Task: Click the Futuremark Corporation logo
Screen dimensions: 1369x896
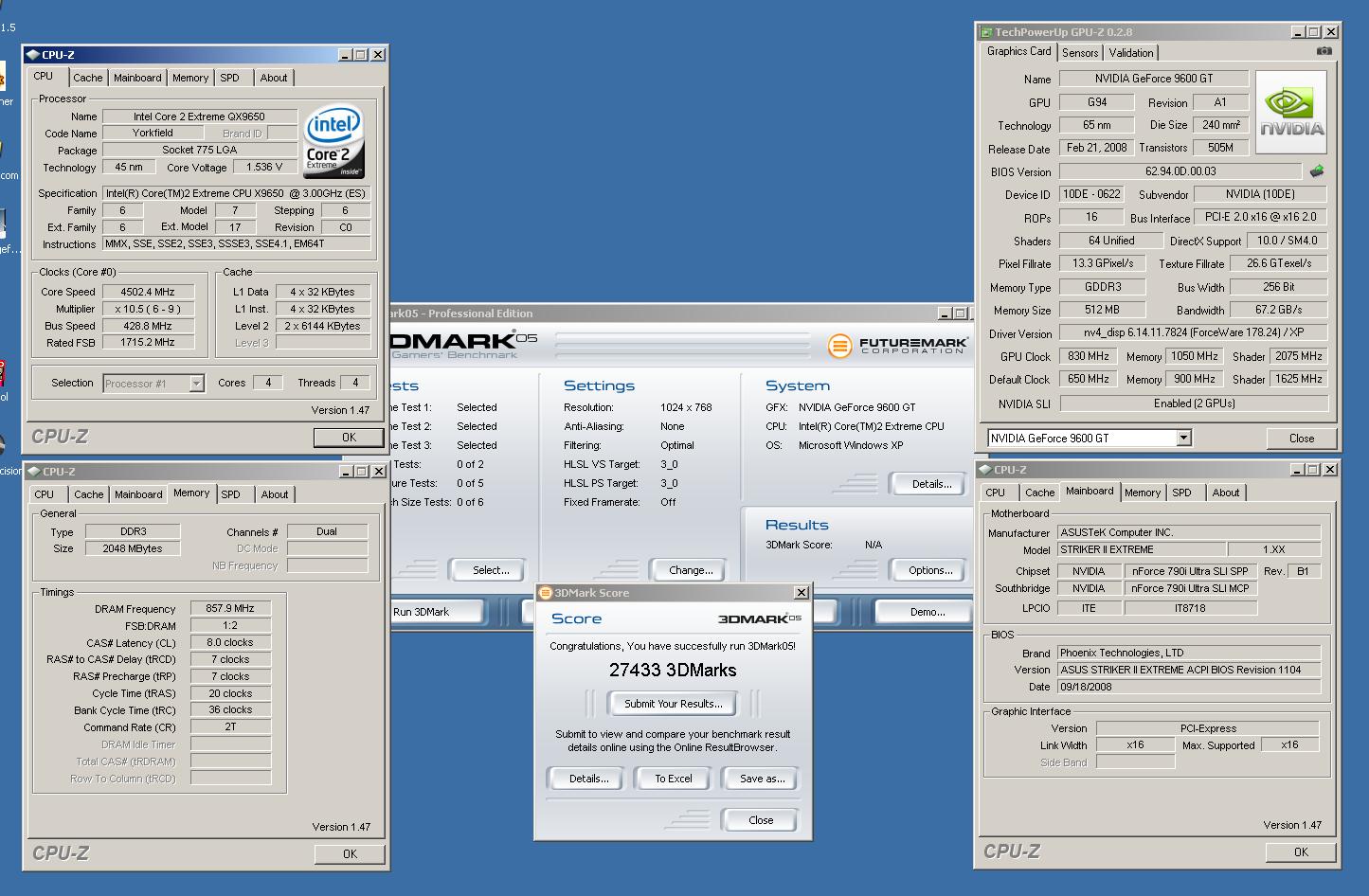Action: pos(897,346)
